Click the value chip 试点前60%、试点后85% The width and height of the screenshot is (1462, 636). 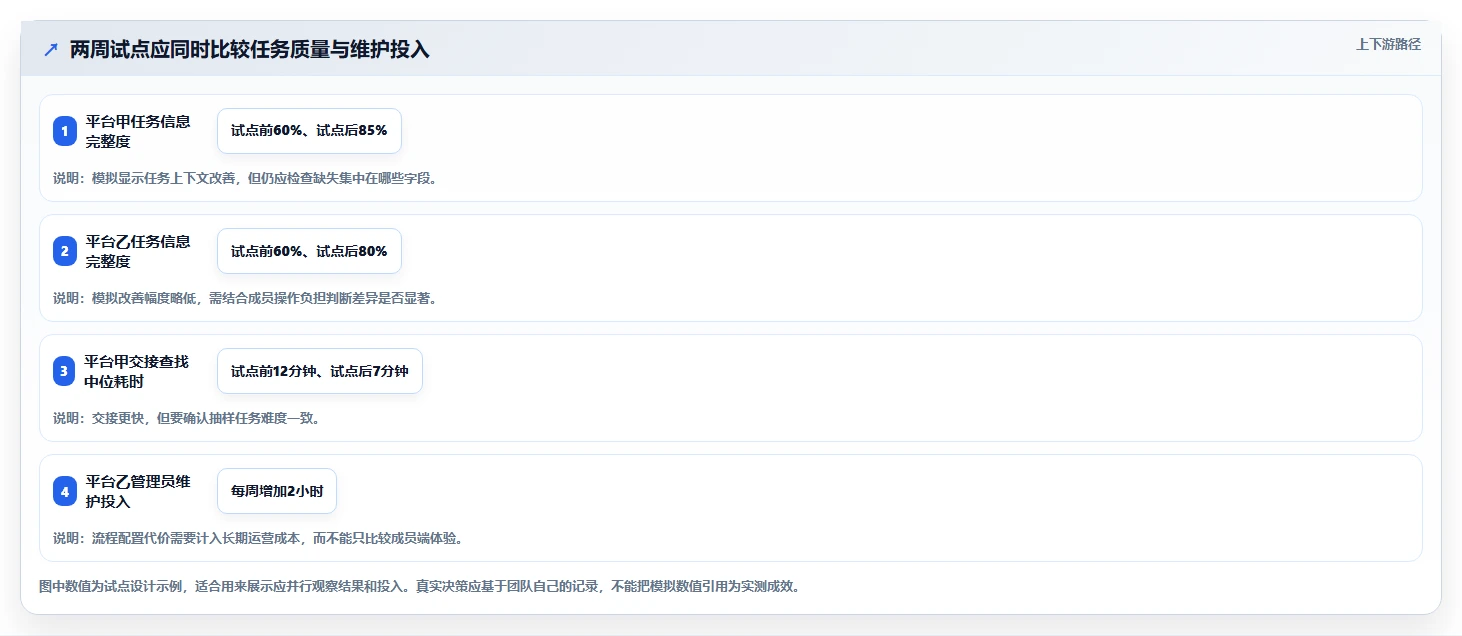(309, 131)
